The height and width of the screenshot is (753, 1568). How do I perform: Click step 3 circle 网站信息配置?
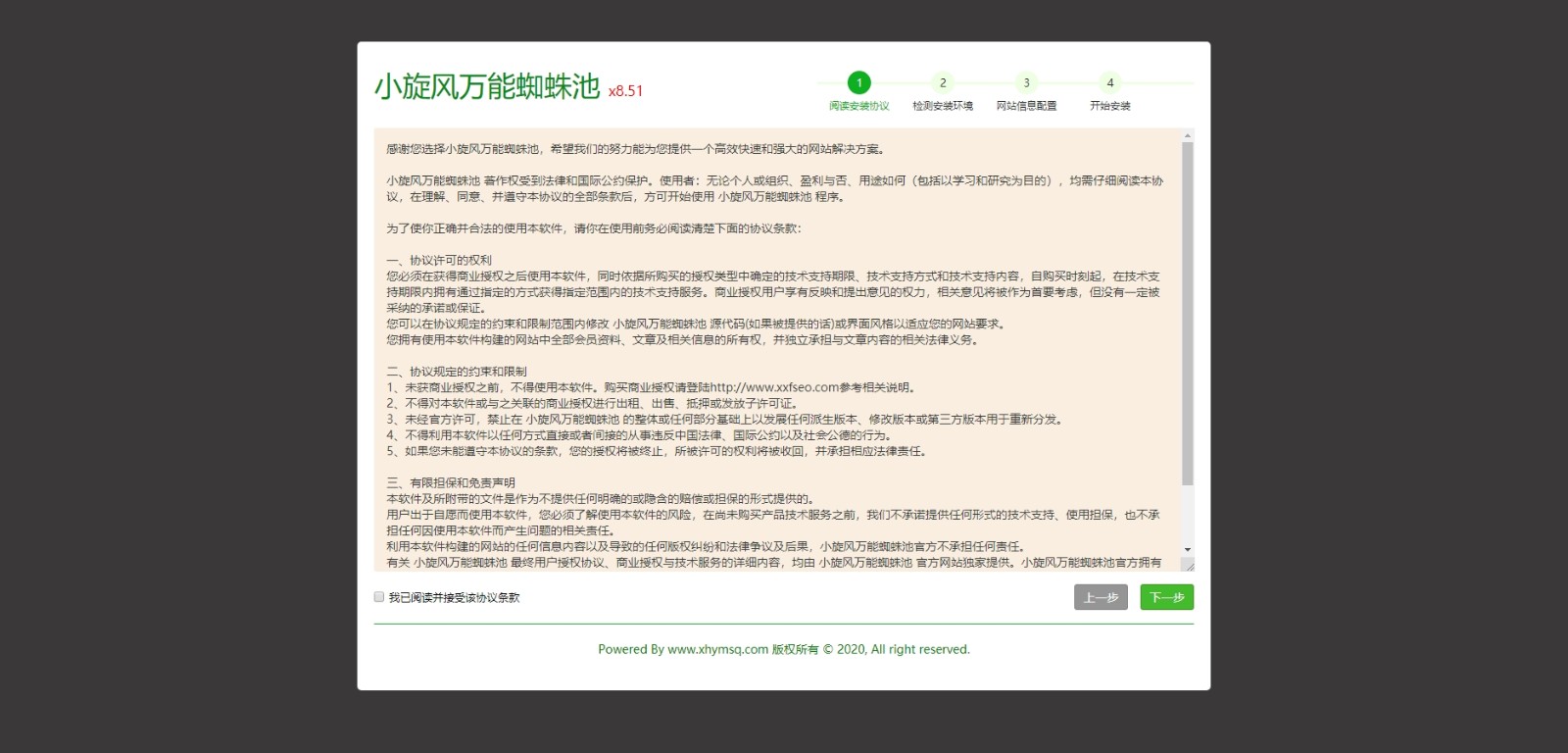point(1026,82)
